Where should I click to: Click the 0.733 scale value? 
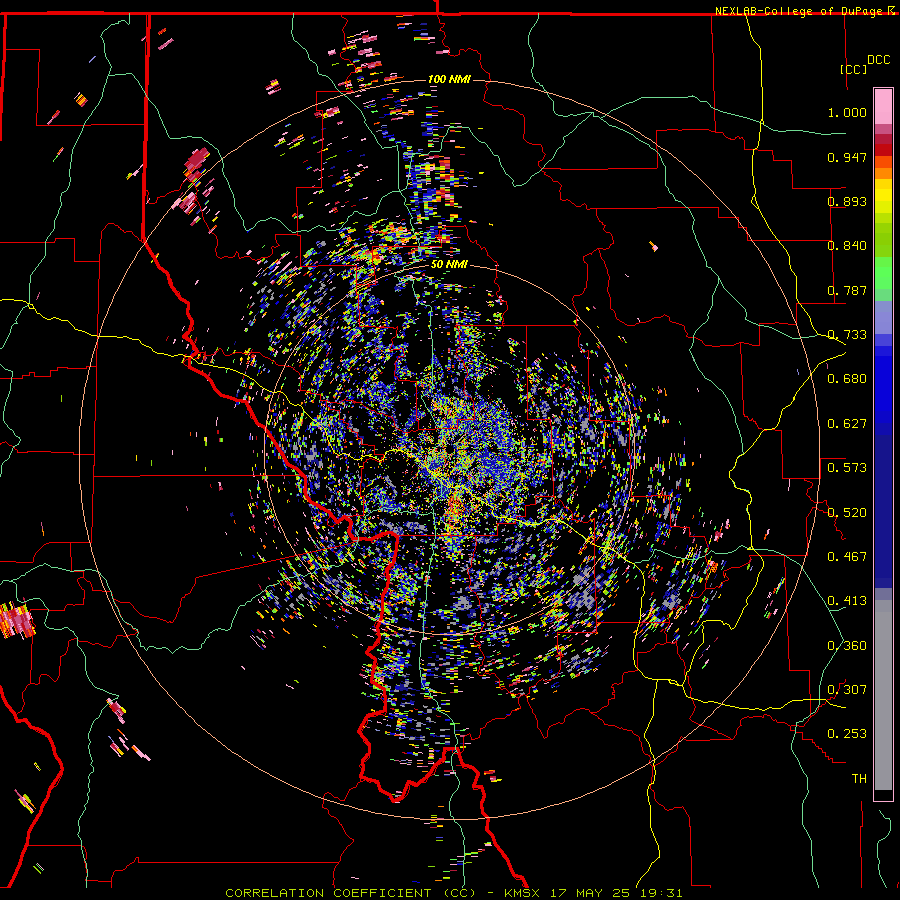847,335
